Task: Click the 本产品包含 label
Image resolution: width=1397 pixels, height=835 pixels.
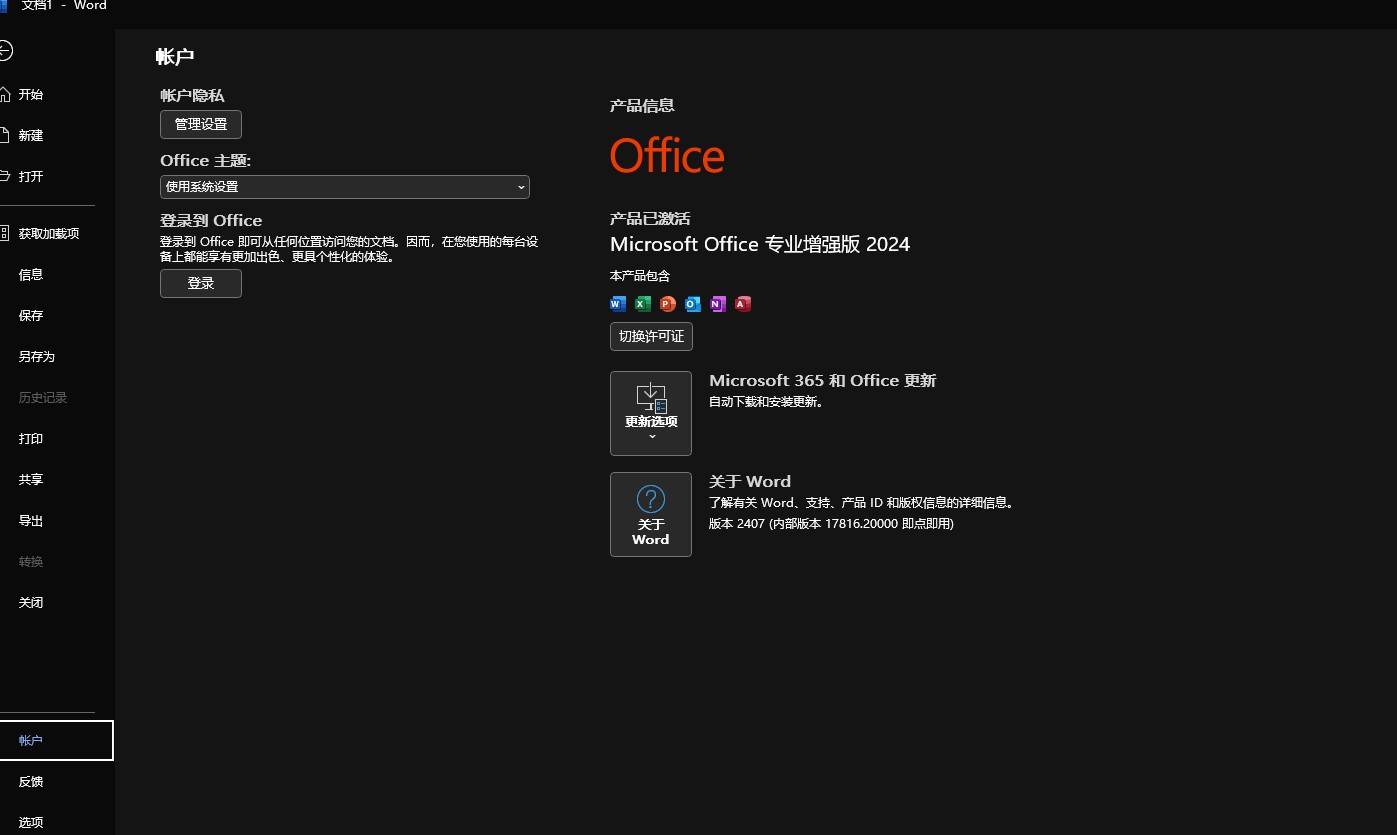Action: [x=640, y=275]
